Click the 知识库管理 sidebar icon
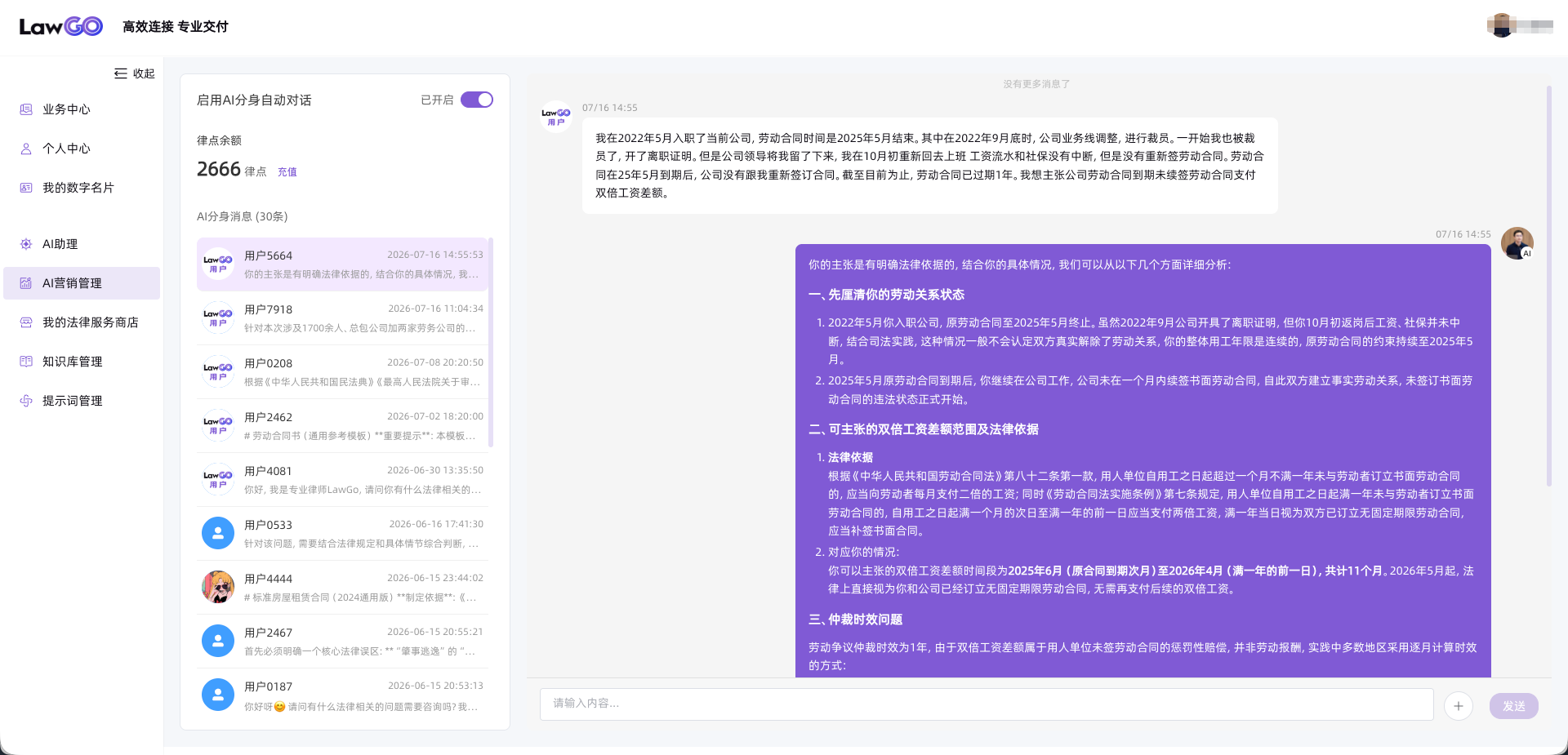 click(x=26, y=362)
